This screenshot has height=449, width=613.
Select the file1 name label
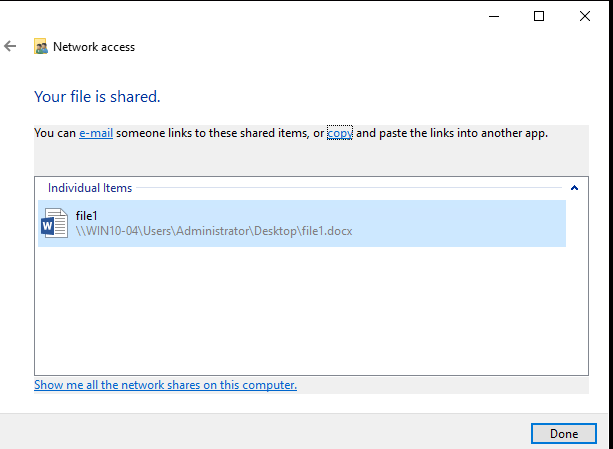tap(86, 216)
